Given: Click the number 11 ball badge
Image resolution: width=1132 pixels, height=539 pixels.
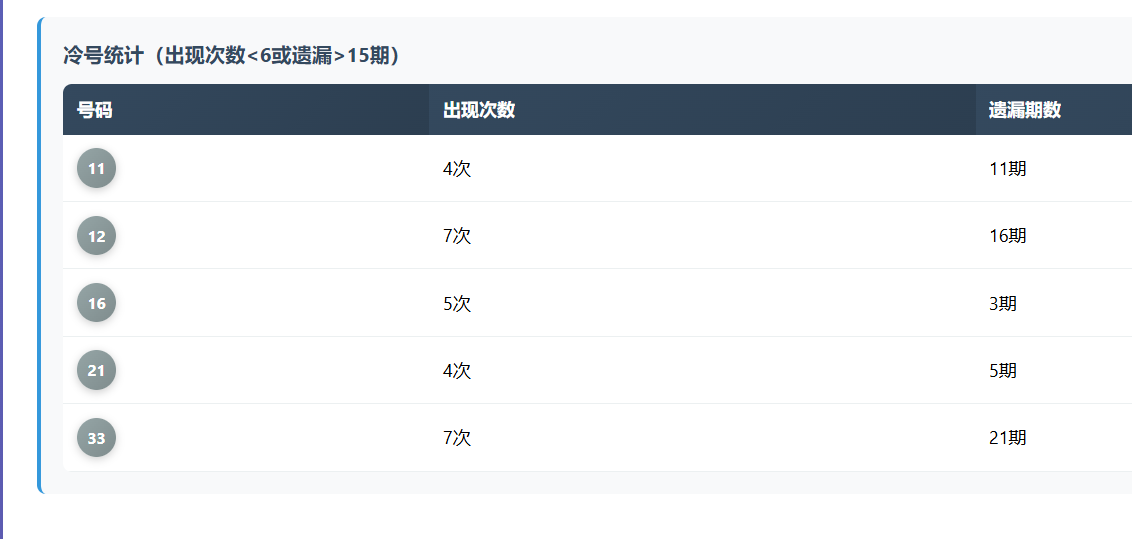Looking at the screenshot, I should point(96,168).
